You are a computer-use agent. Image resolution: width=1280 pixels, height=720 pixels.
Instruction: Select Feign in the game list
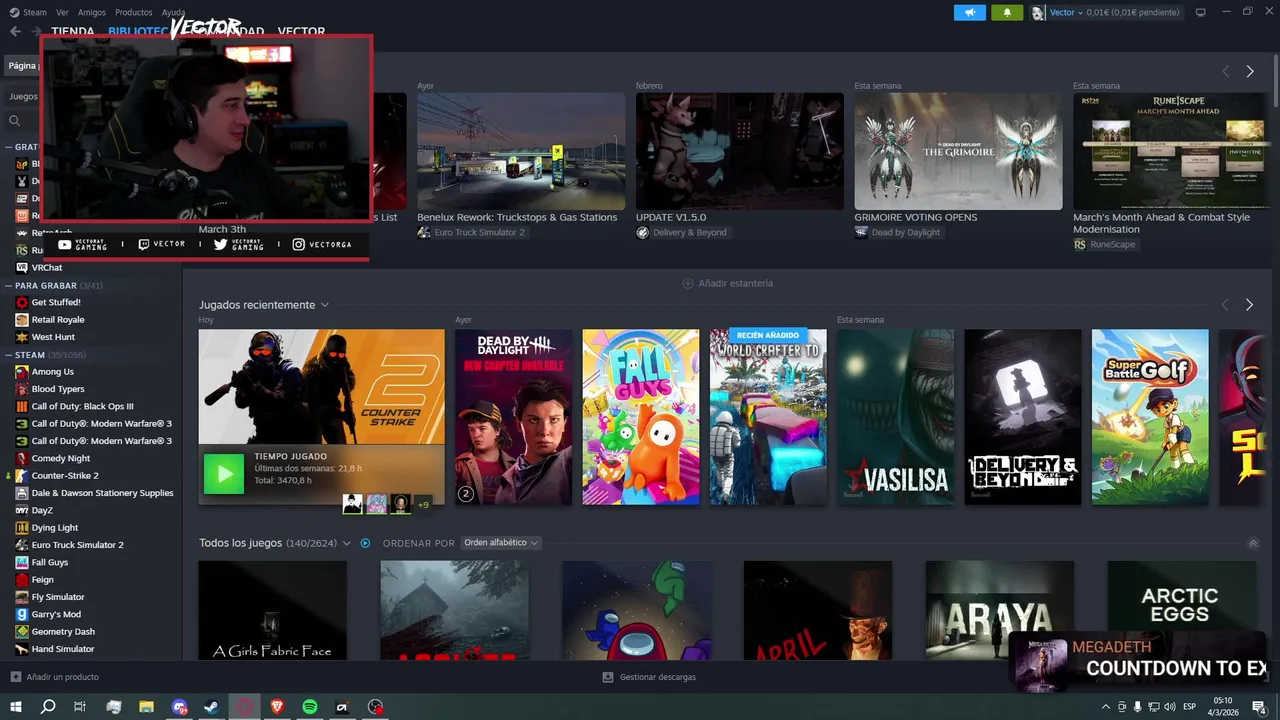pyautogui.click(x=43, y=580)
